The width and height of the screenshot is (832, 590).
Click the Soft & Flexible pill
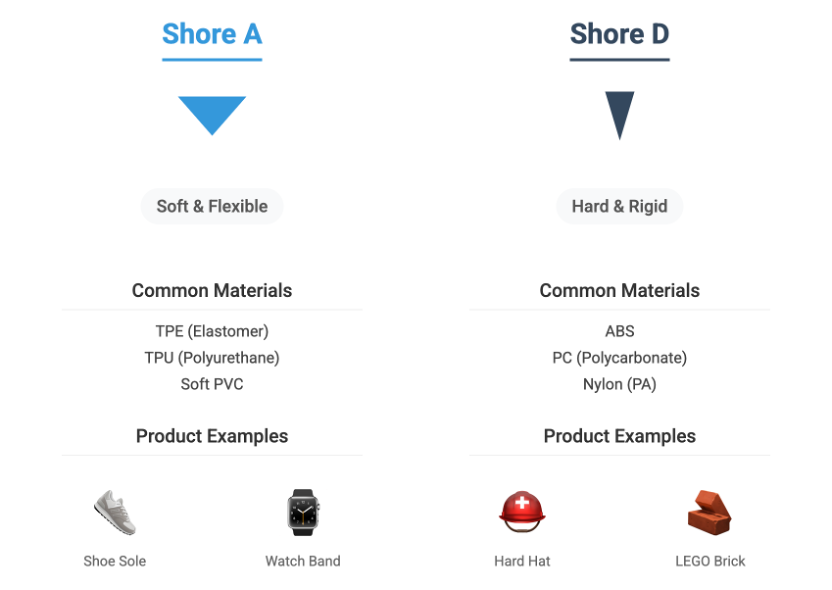coord(212,206)
